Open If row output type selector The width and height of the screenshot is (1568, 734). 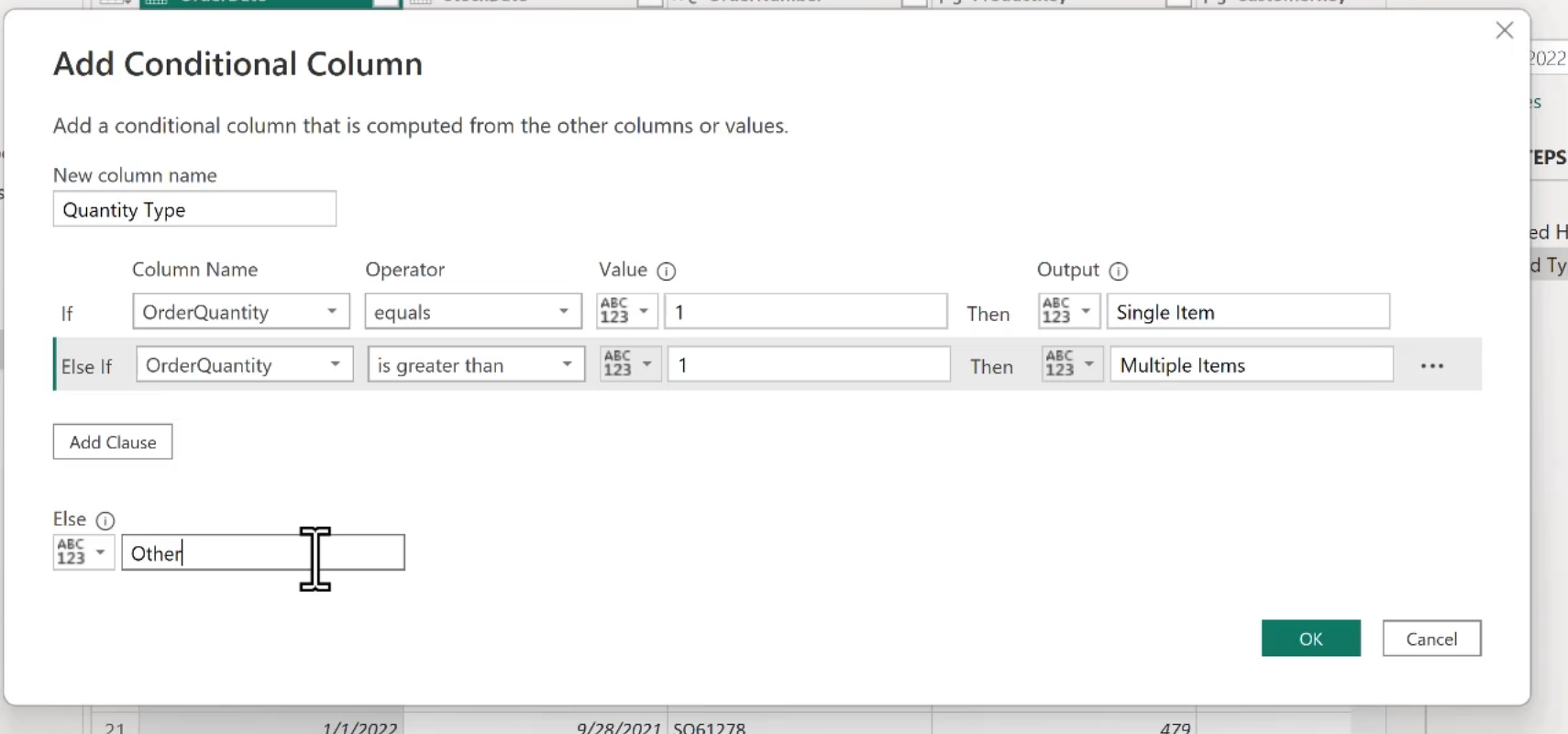tap(1068, 312)
